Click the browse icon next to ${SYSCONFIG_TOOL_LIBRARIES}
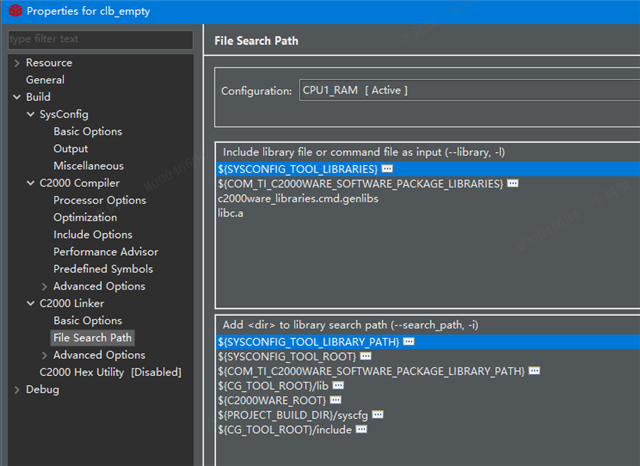Viewport: 640px width, 466px height. tap(387, 169)
